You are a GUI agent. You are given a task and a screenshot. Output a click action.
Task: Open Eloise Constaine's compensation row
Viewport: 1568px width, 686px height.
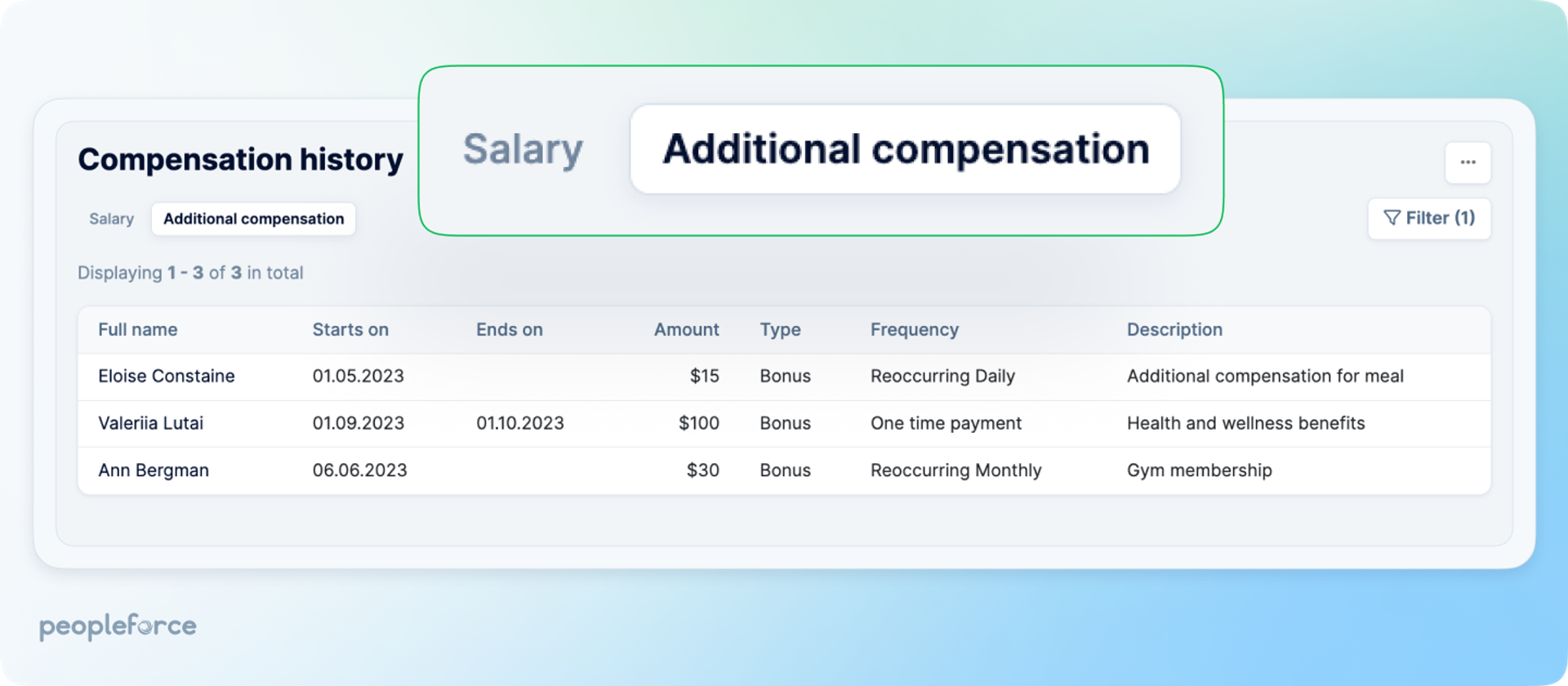(784, 376)
